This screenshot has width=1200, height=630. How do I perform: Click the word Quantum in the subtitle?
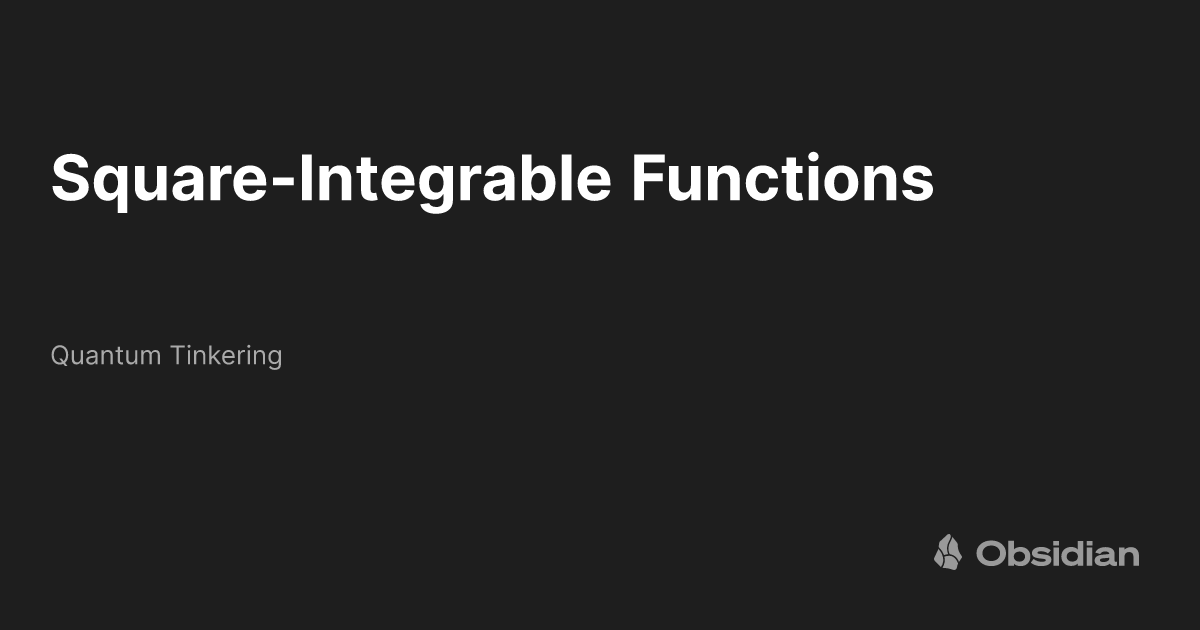[106, 355]
